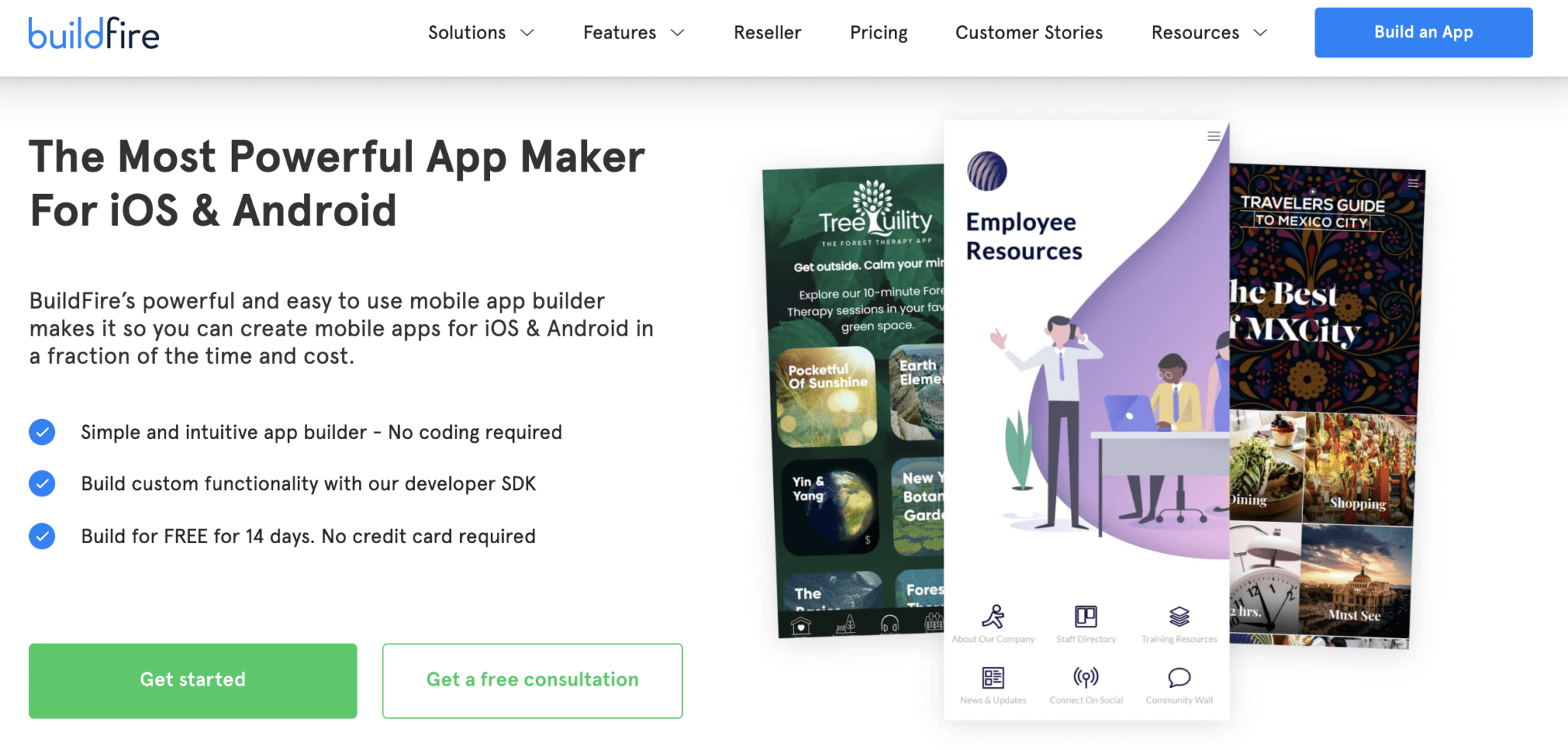The height and width of the screenshot is (750, 1568).
Task: Tap the home icon in Treequility's bottom bar
Action: pos(800,626)
